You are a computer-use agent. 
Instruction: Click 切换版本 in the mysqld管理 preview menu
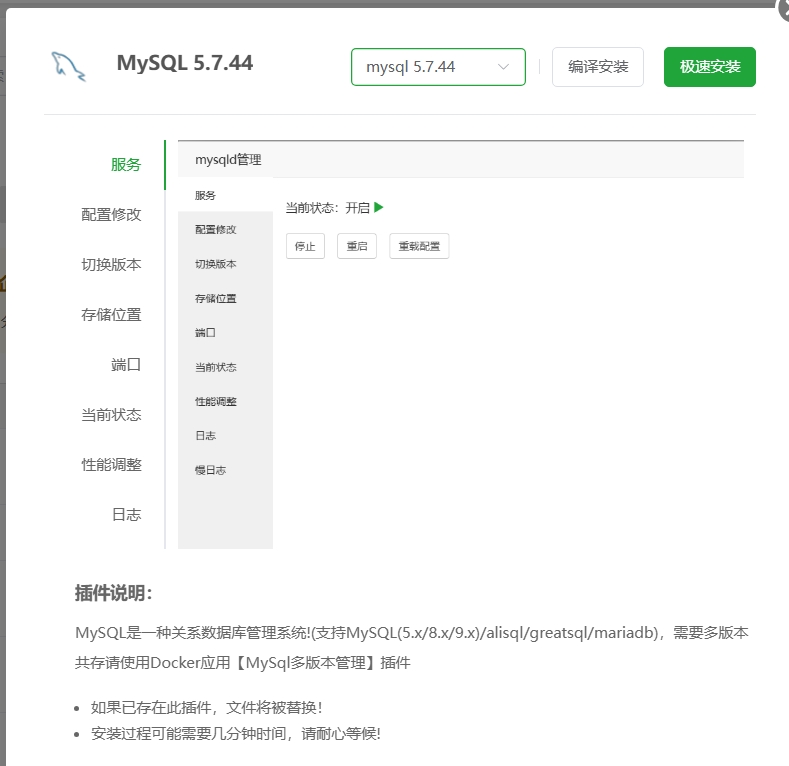(215, 264)
